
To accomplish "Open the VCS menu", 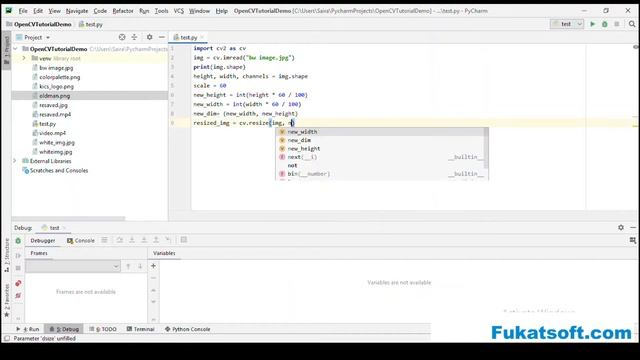I will click(x=179, y=11).
